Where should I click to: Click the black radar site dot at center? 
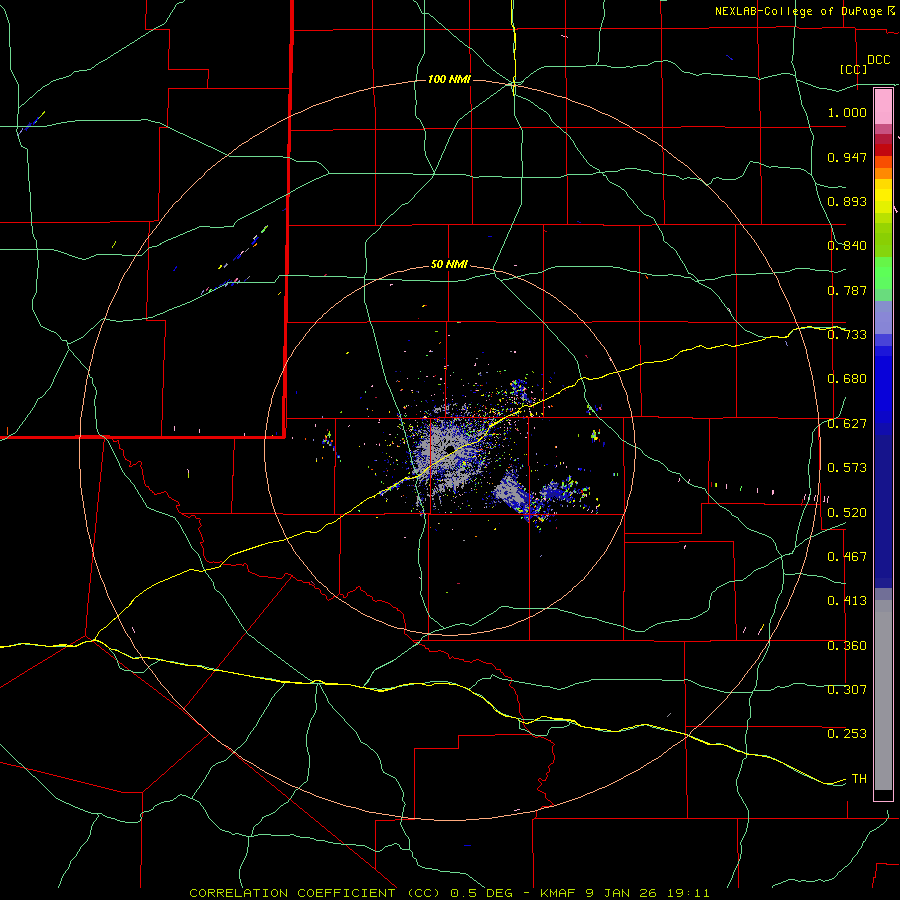click(450, 449)
